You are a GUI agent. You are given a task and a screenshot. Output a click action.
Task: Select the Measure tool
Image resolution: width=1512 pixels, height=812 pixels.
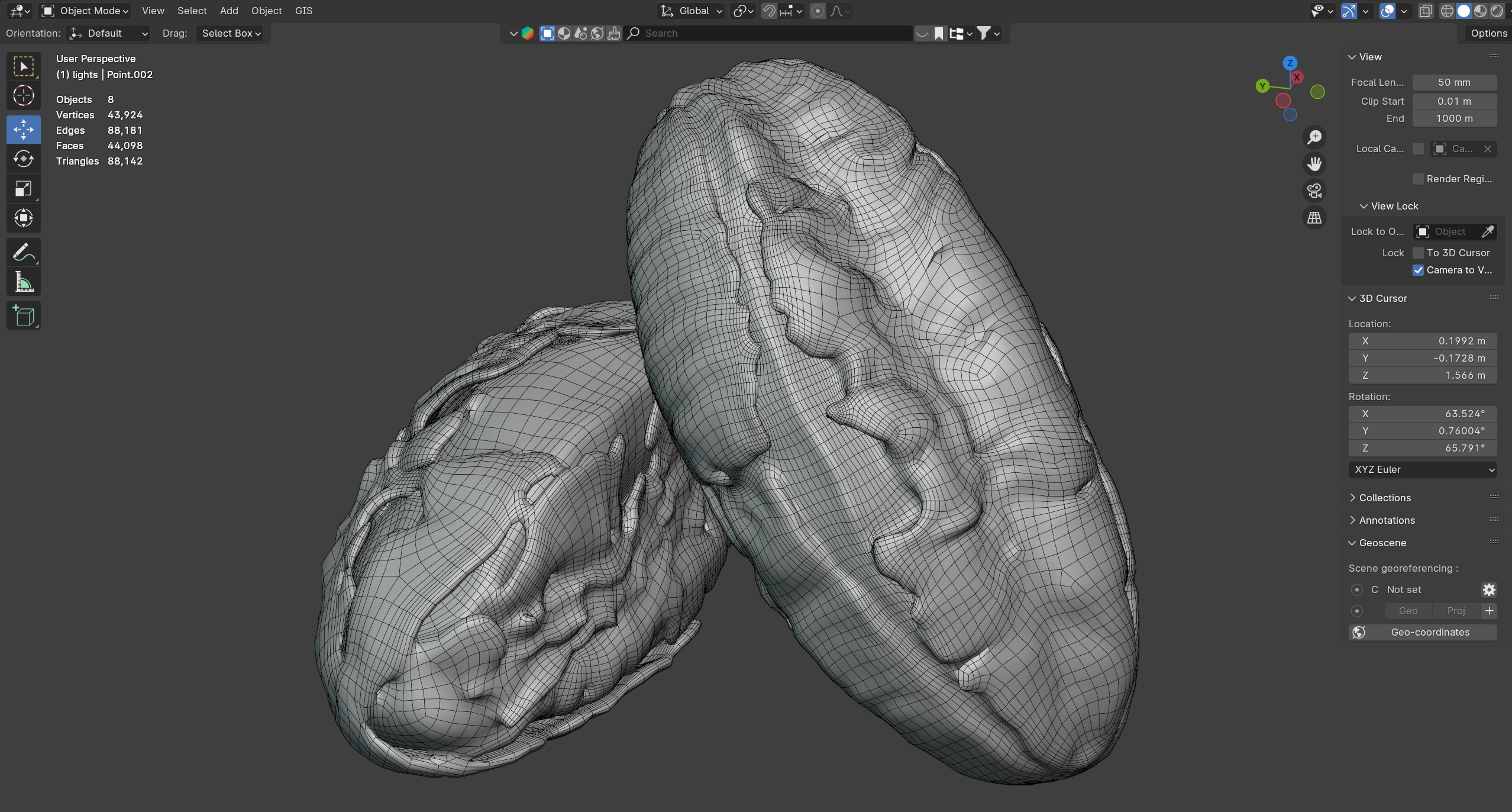tap(24, 282)
